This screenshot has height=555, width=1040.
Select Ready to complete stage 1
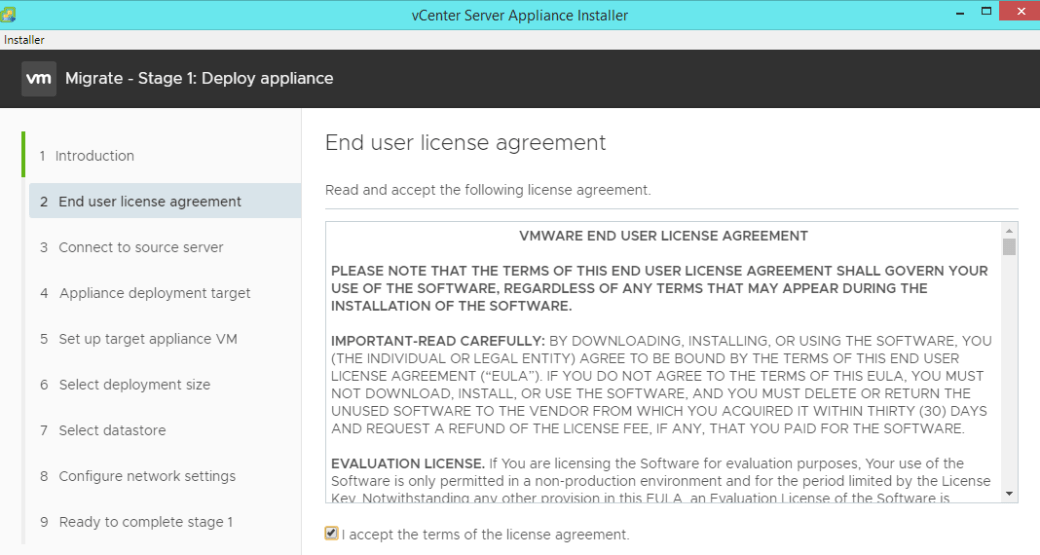click(x=145, y=522)
